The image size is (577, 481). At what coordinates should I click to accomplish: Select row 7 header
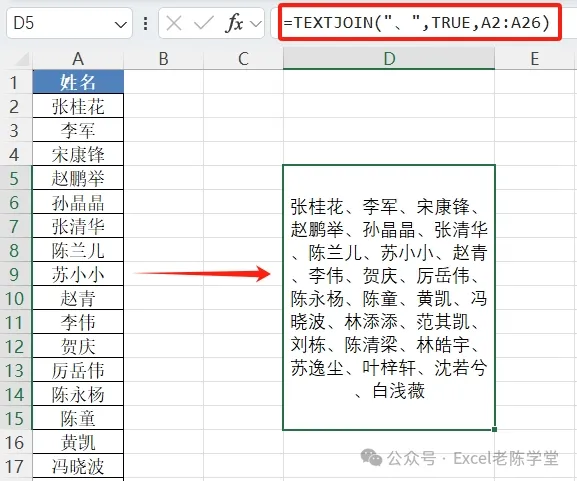point(16,226)
